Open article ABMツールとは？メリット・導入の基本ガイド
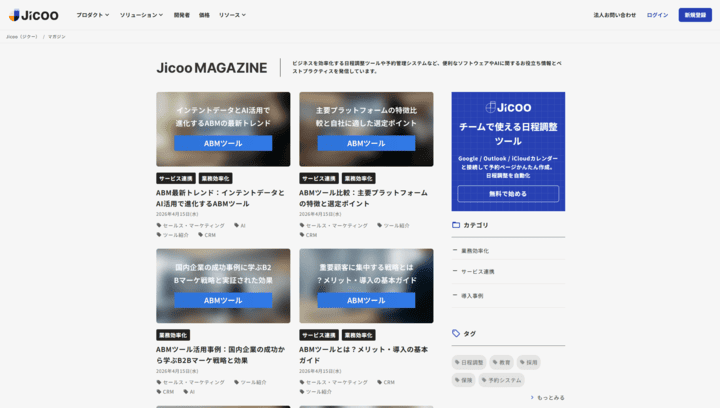Image resolution: width=720 pixels, height=408 pixels. tap(363, 355)
